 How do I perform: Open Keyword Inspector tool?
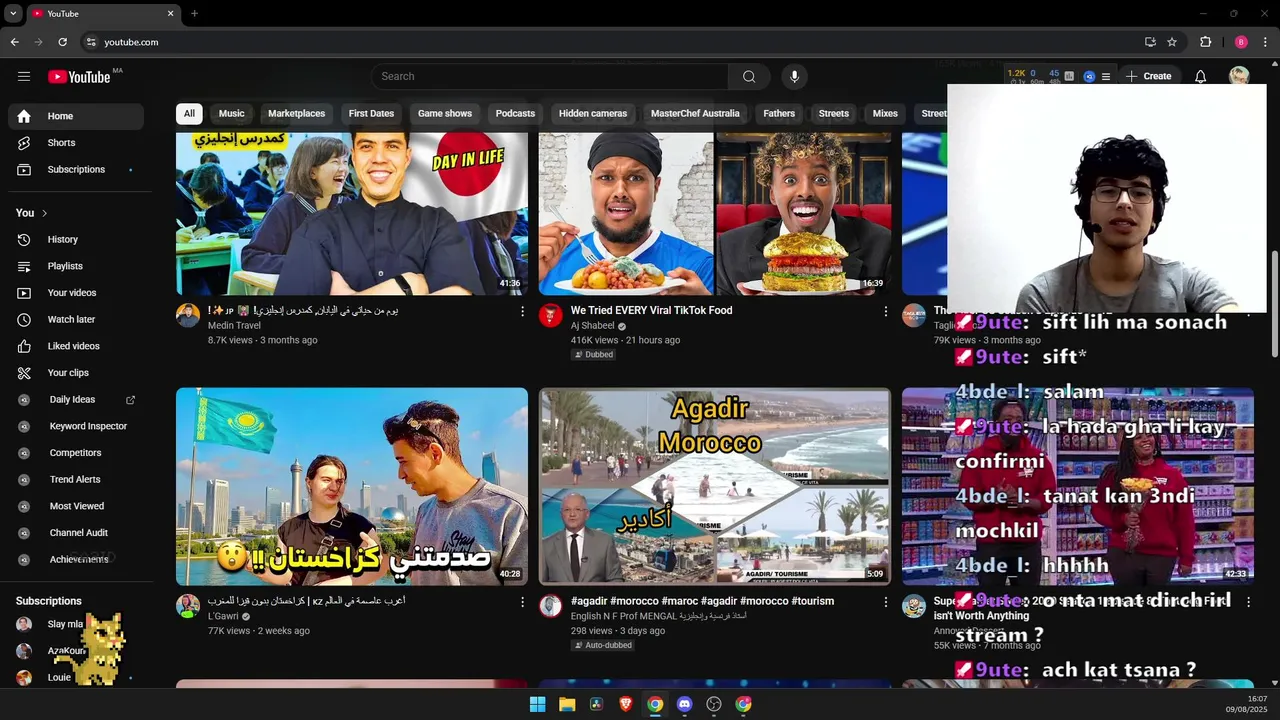pos(76,426)
